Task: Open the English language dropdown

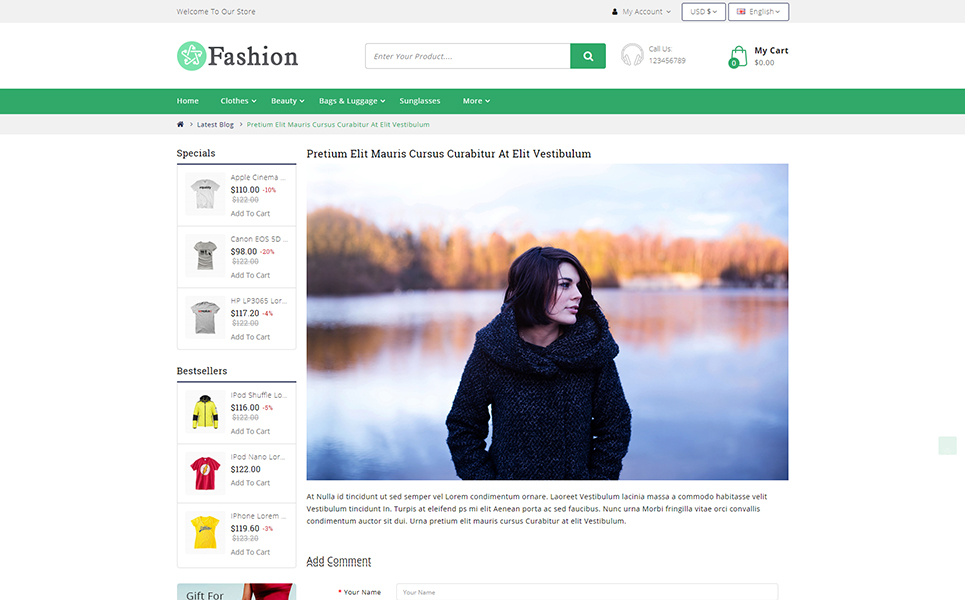Action: tap(758, 12)
